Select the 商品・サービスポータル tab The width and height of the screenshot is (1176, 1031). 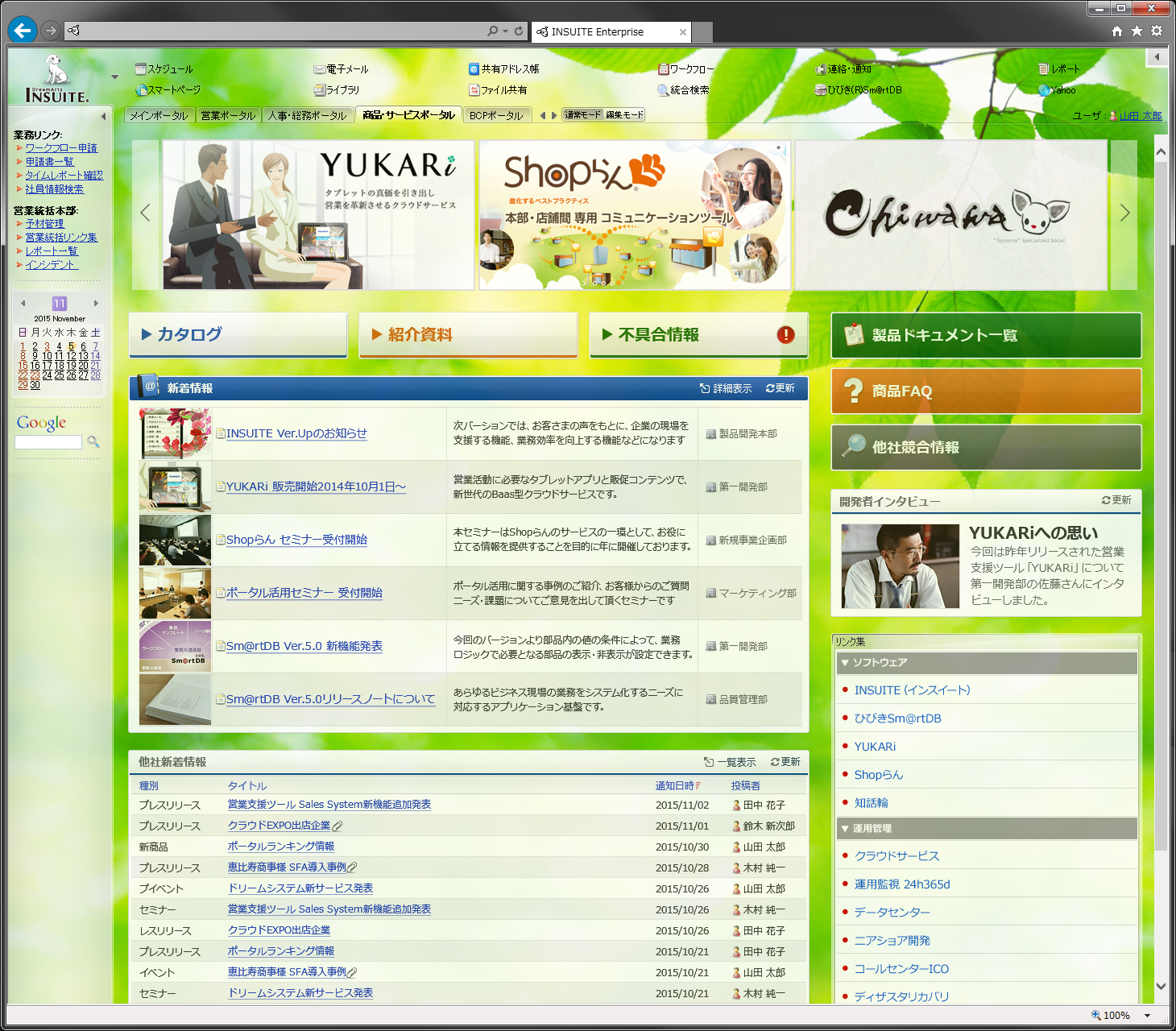click(408, 114)
